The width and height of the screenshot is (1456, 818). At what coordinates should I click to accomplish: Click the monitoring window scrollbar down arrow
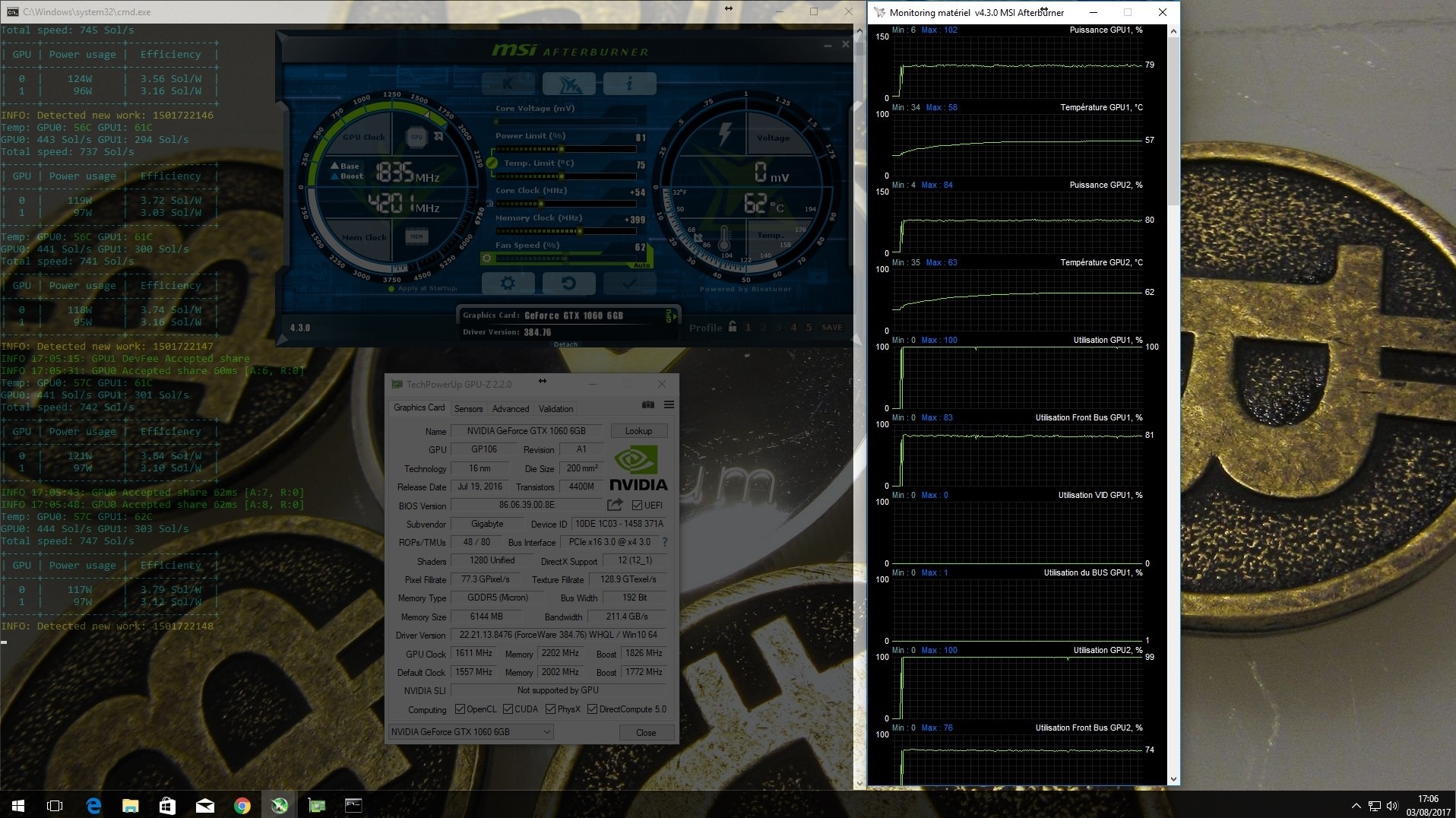[x=1173, y=779]
